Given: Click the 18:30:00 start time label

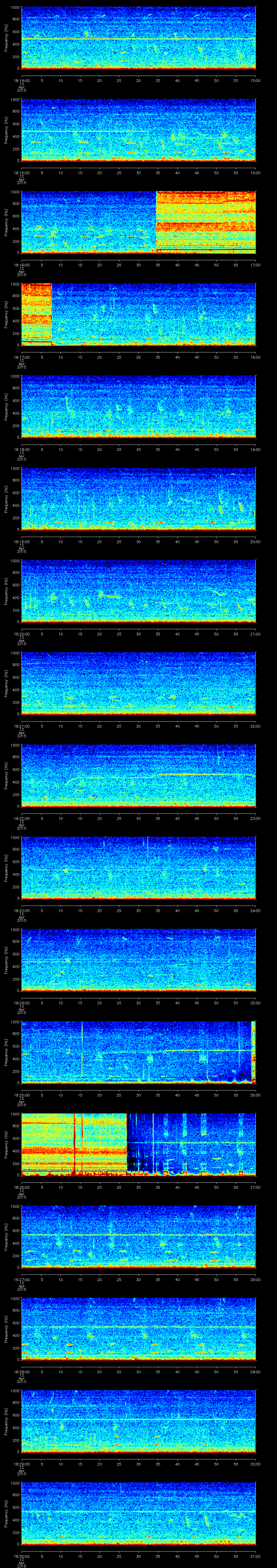Looking at the screenshot, I should pos(21,1556).
